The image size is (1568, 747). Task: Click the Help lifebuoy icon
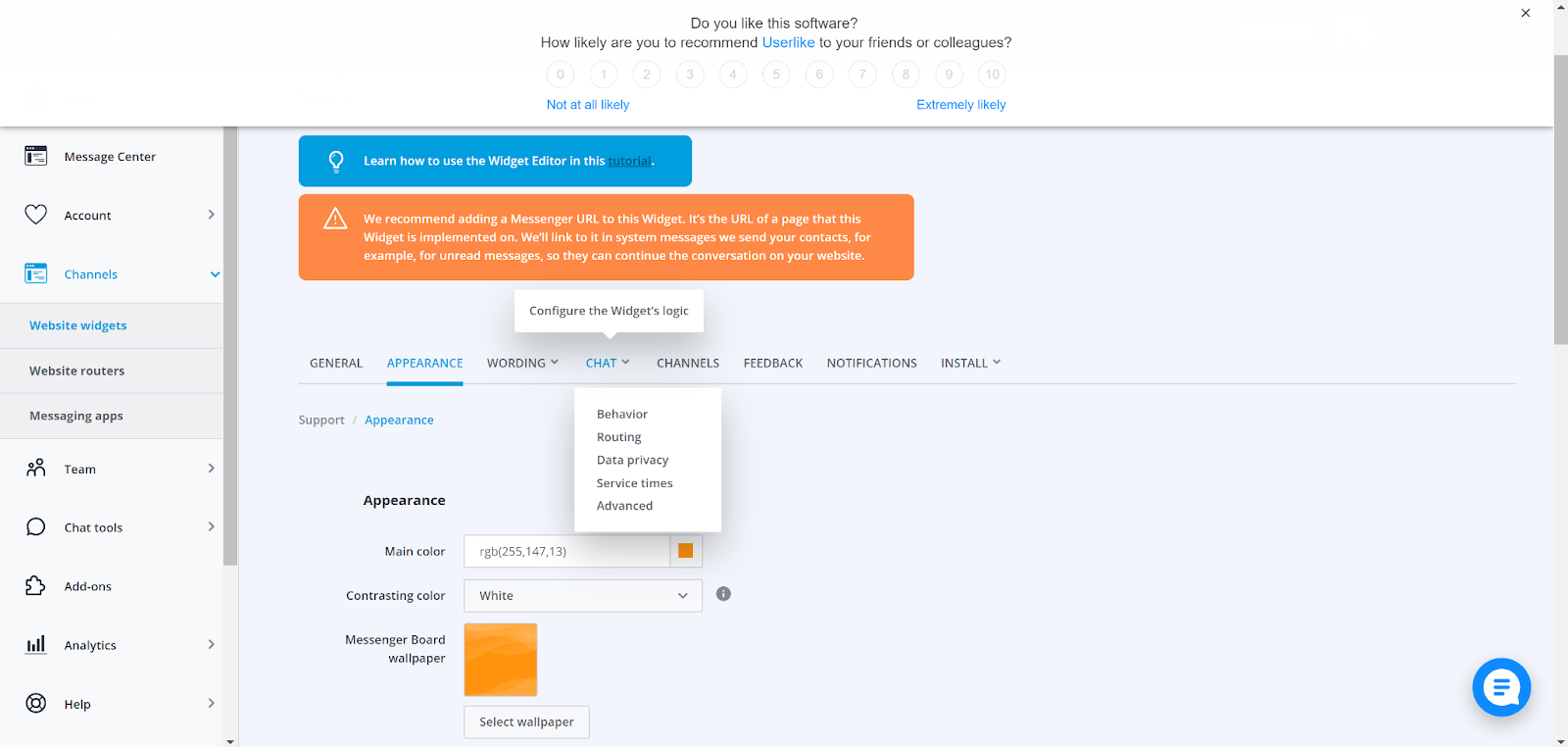click(x=36, y=704)
